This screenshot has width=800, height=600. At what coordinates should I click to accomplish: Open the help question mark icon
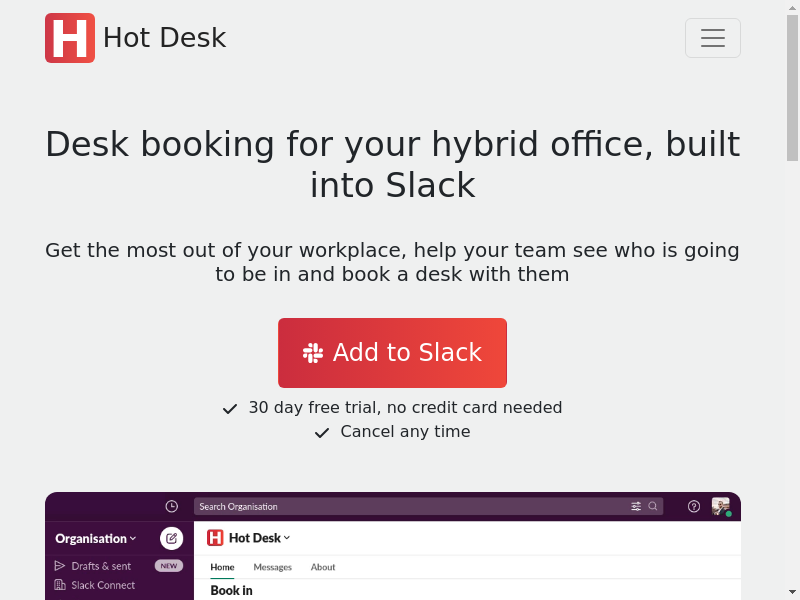(x=694, y=507)
